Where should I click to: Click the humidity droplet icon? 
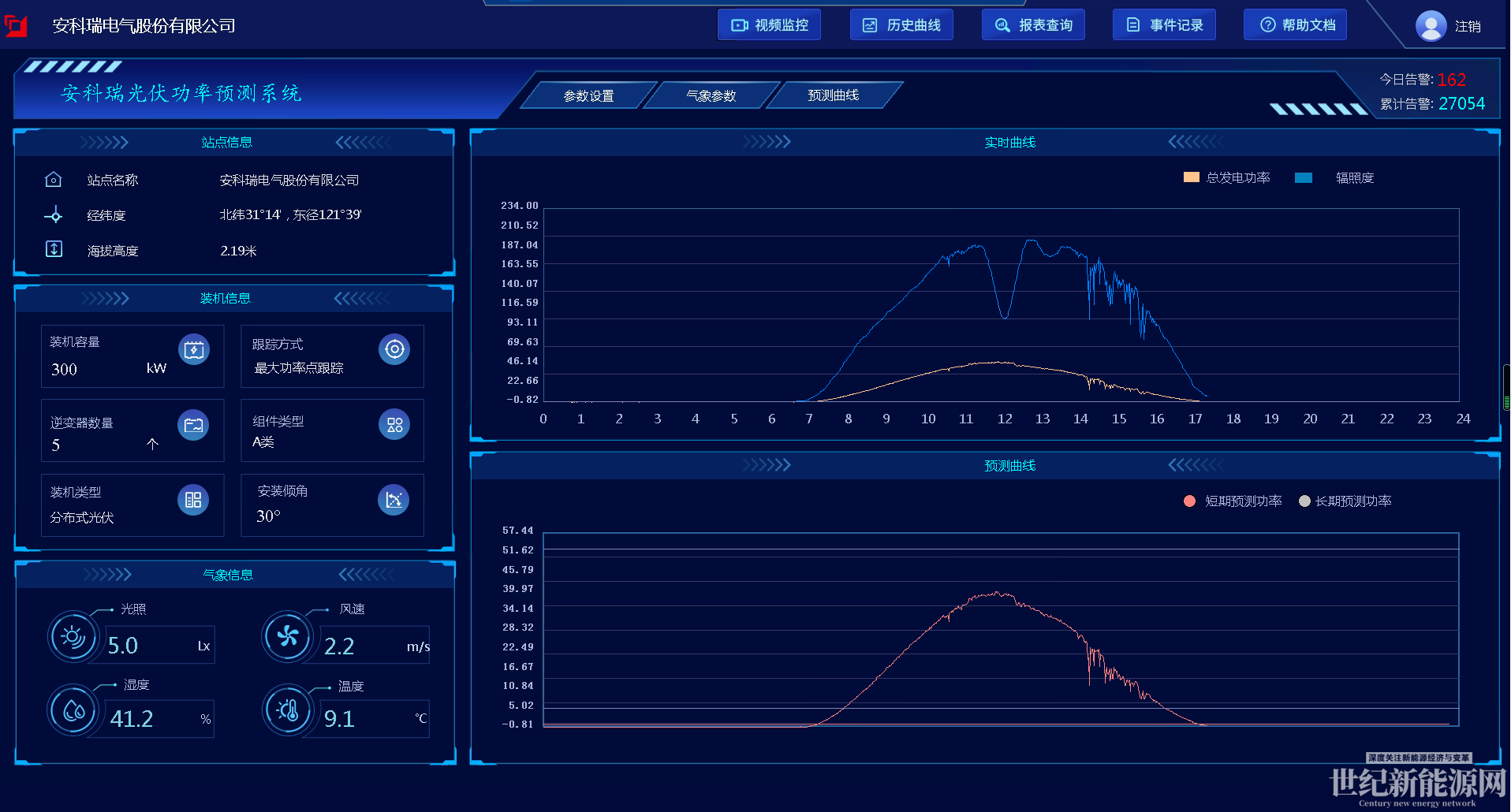click(73, 711)
